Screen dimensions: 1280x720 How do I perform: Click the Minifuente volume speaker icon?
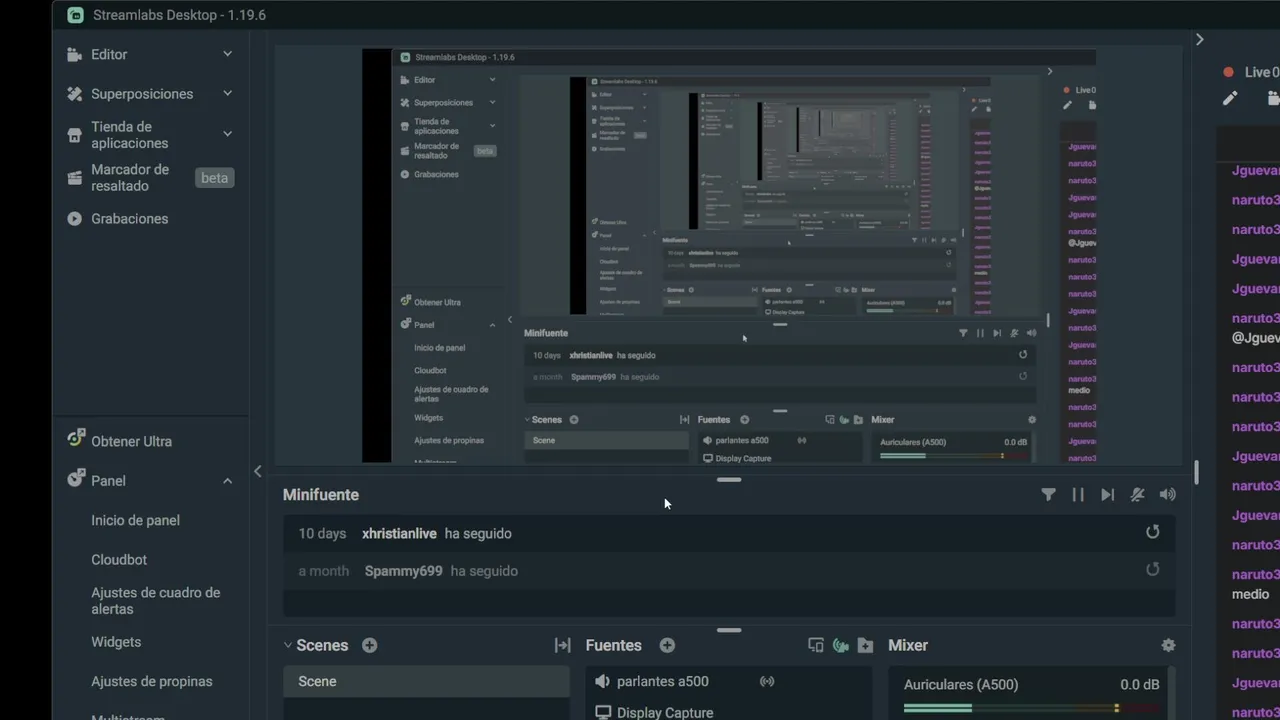point(1167,494)
